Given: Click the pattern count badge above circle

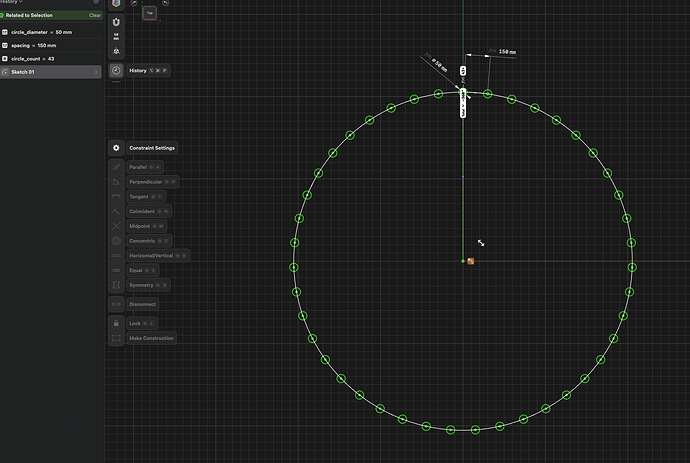Looking at the screenshot, I should pos(463,70).
